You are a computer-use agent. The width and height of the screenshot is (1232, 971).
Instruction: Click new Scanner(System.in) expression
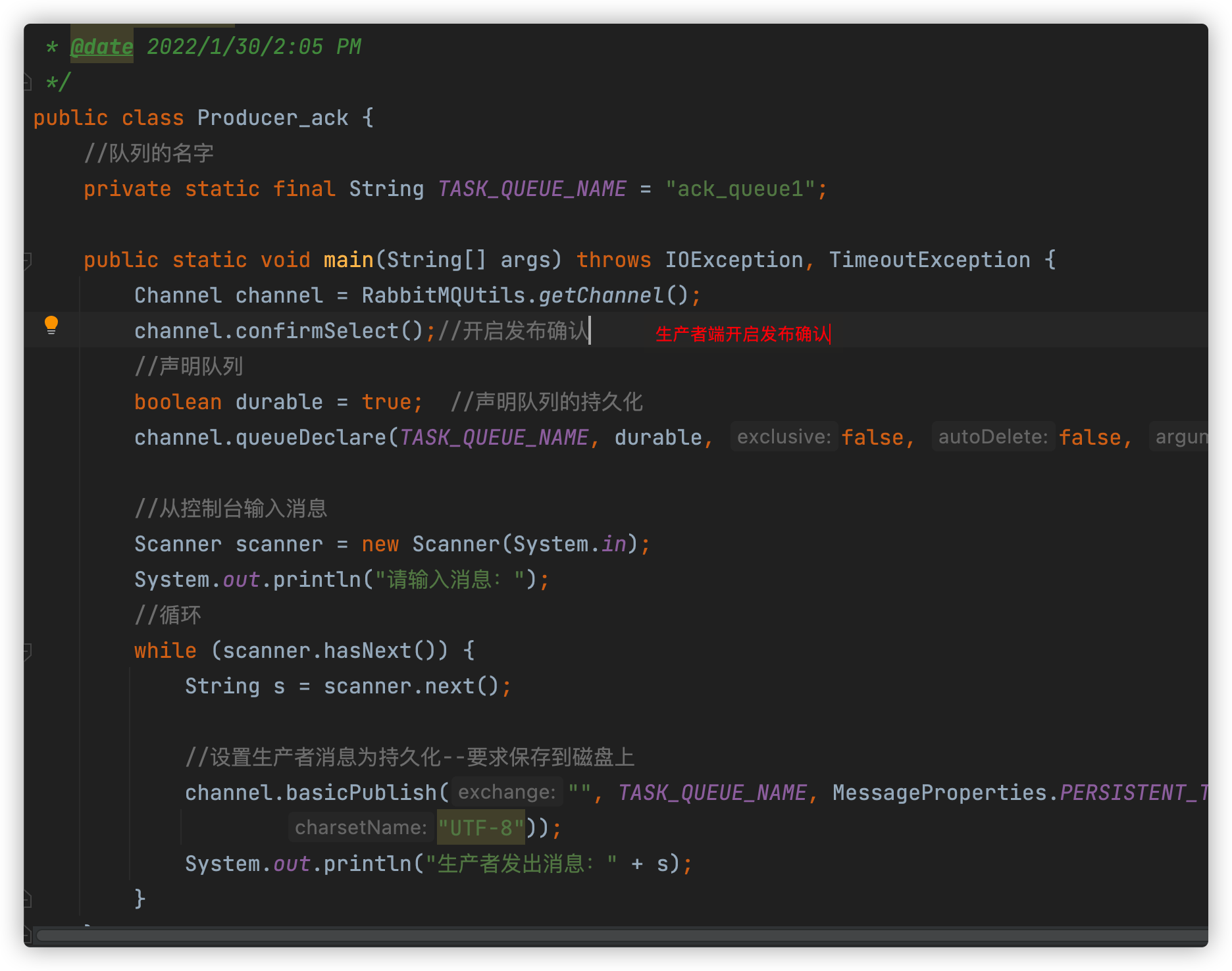(x=500, y=544)
